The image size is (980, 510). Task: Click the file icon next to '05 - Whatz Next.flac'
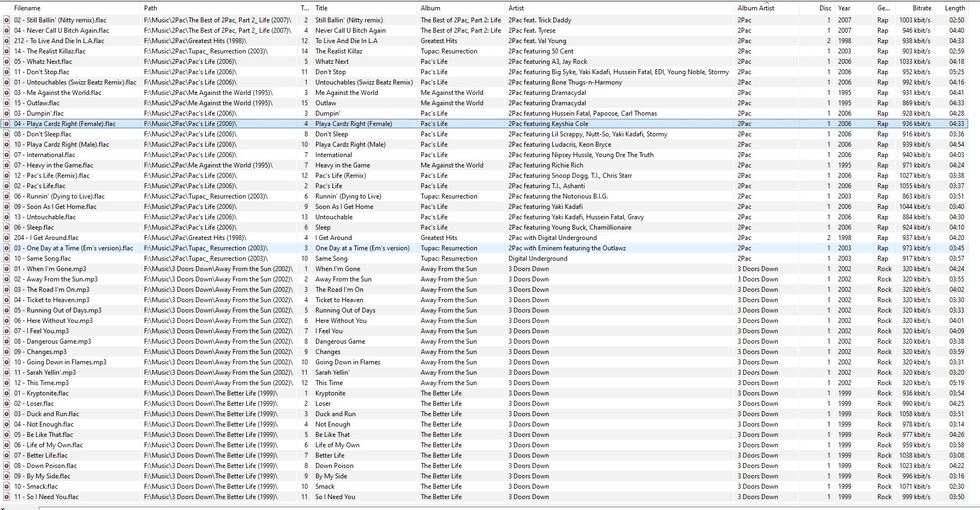tap(7, 62)
